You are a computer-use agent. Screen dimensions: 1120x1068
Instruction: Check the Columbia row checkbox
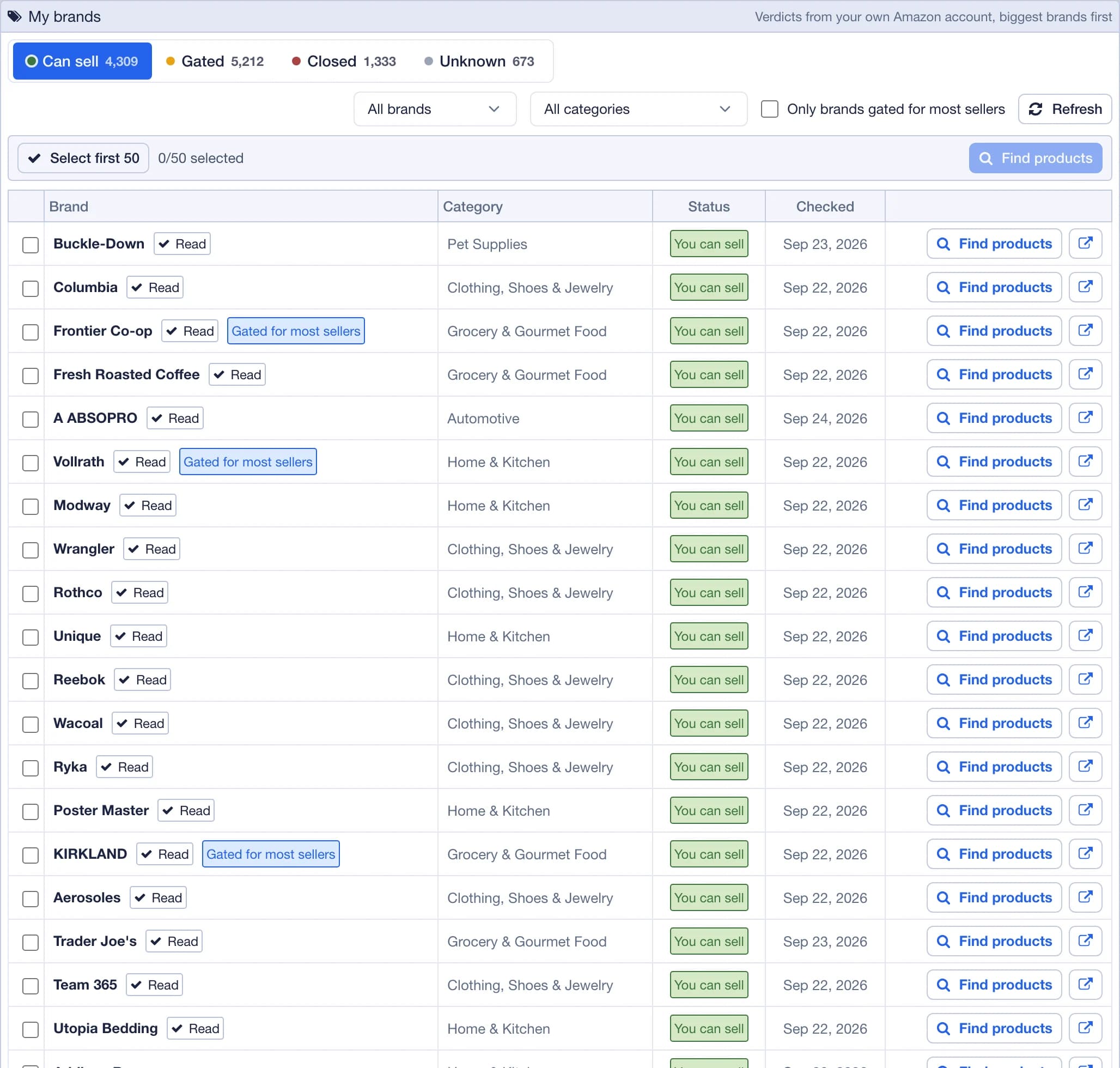pos(30,289)
